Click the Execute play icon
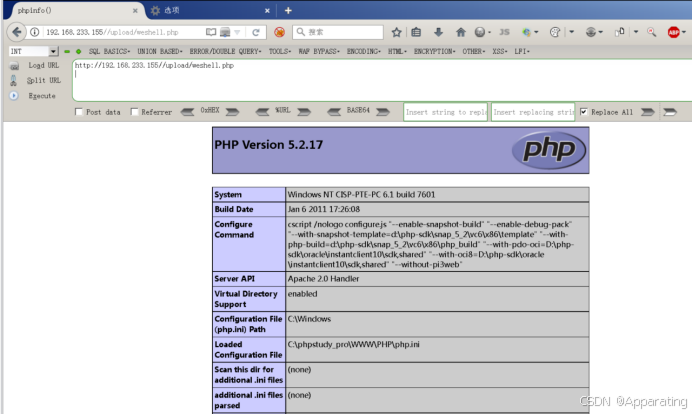The height and width of the screenshot is (415, 692). [14, 96]
